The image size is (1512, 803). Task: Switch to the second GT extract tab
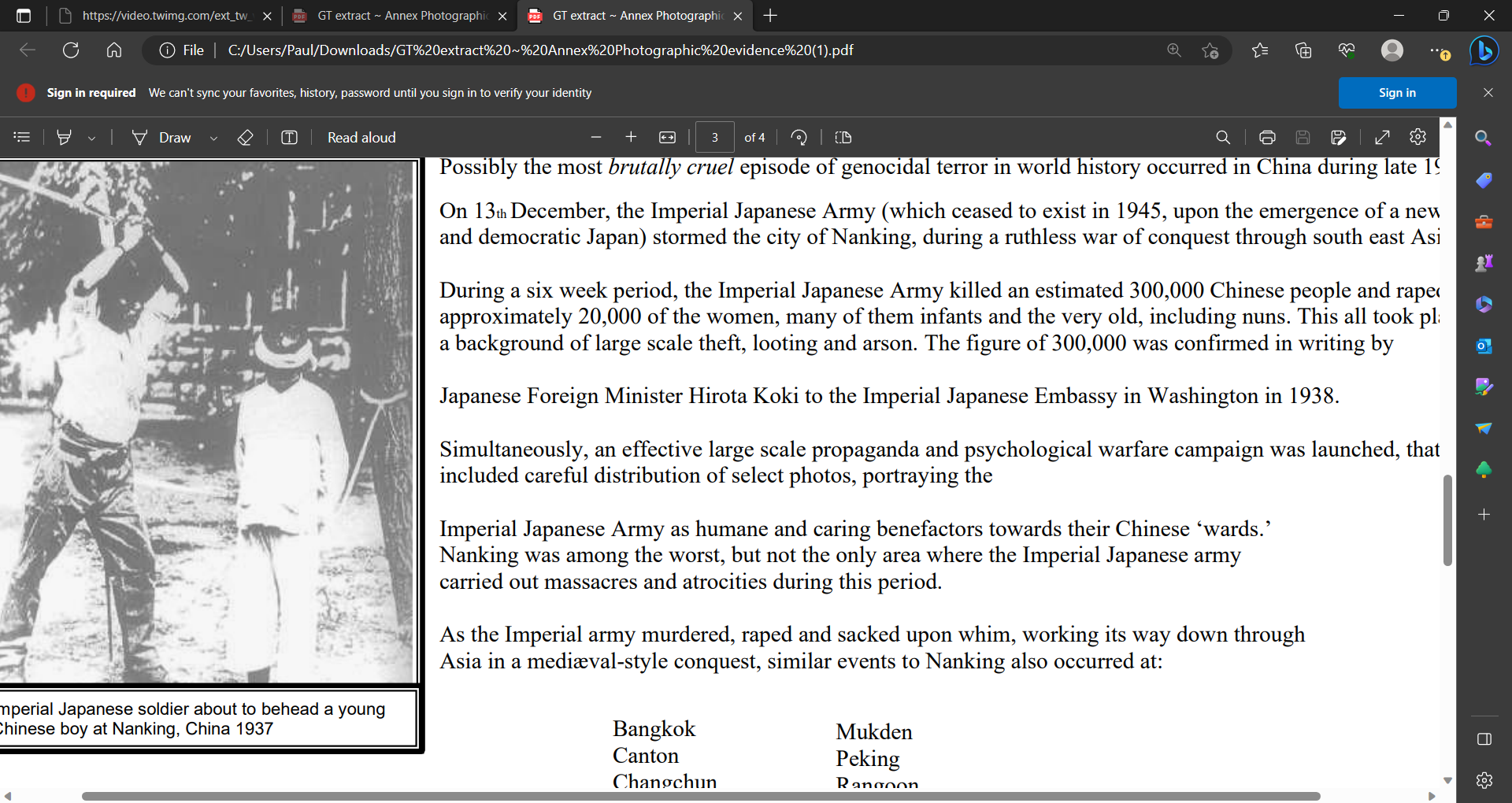[x=402, y=16]
